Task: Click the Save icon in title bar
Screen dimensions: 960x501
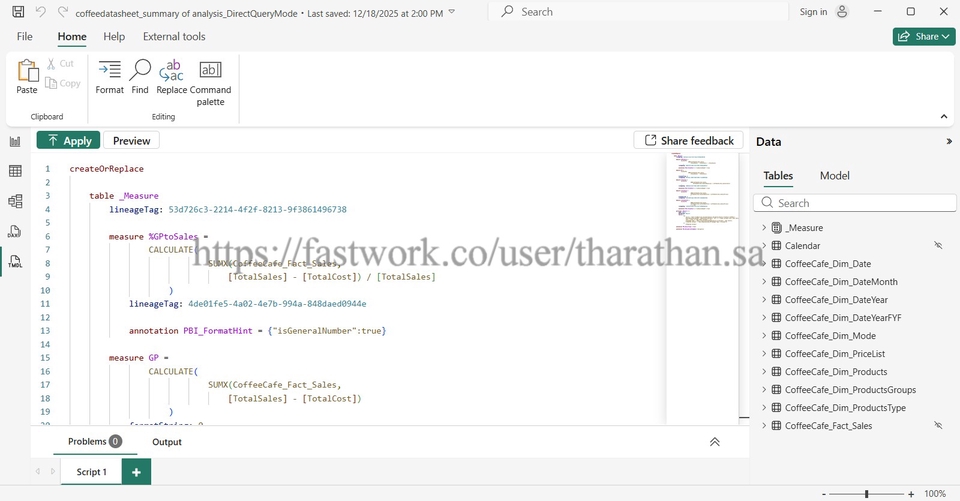Action: 18,12
